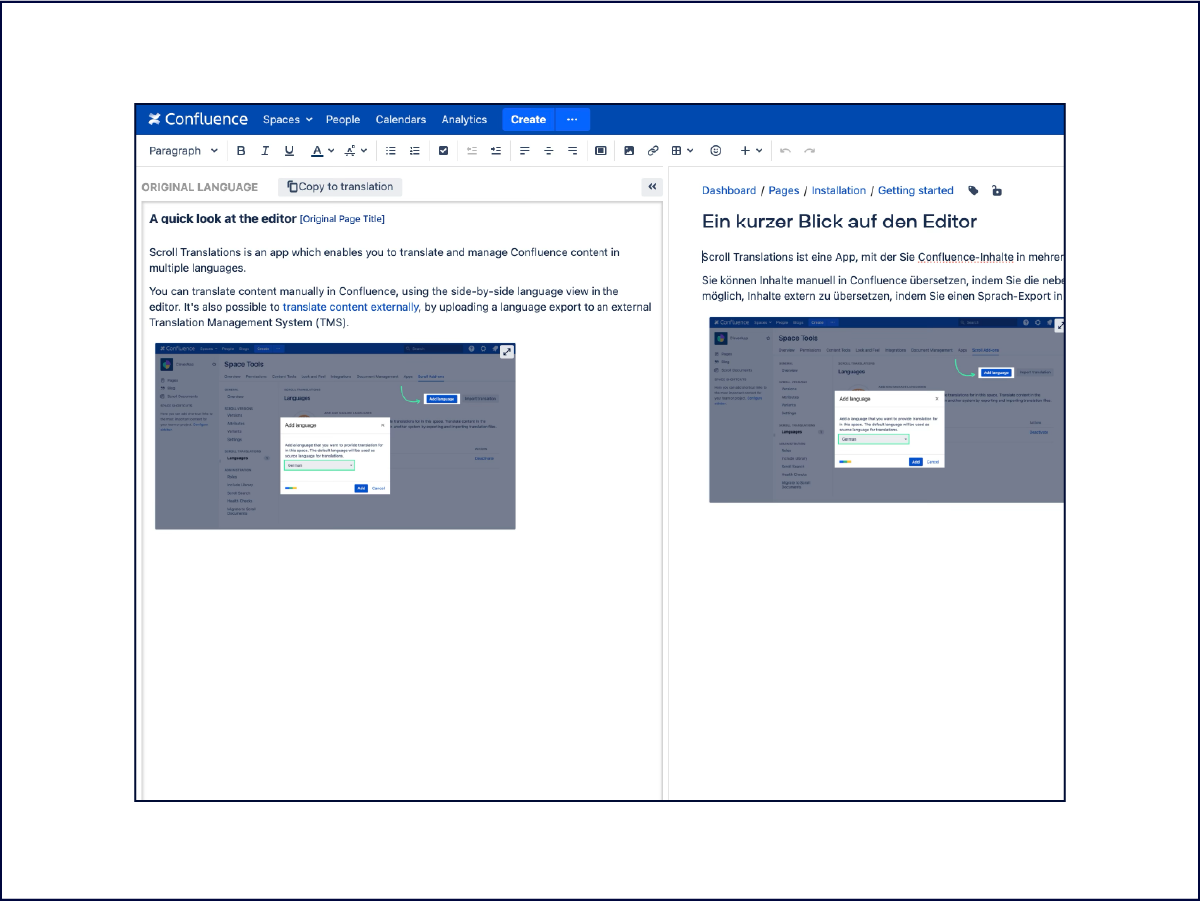This screenshot has height=901, width=1200.
Task: Align text left
Action: coord(524,151)
